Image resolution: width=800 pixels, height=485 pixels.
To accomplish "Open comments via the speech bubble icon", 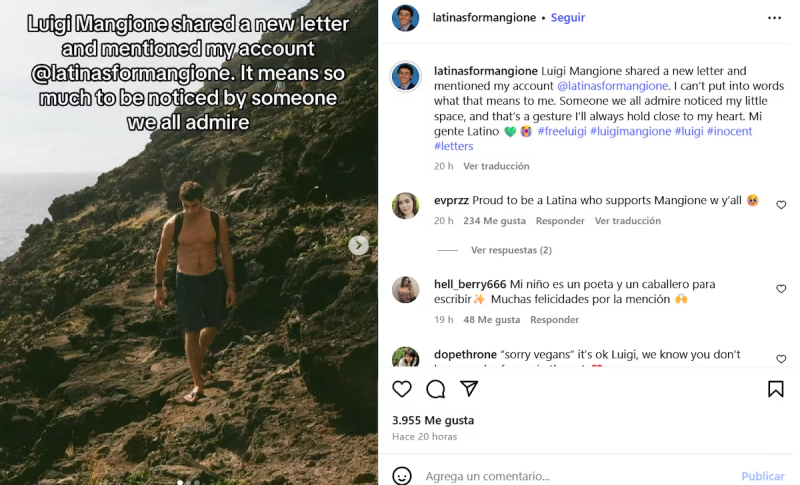I will [436, 389].
